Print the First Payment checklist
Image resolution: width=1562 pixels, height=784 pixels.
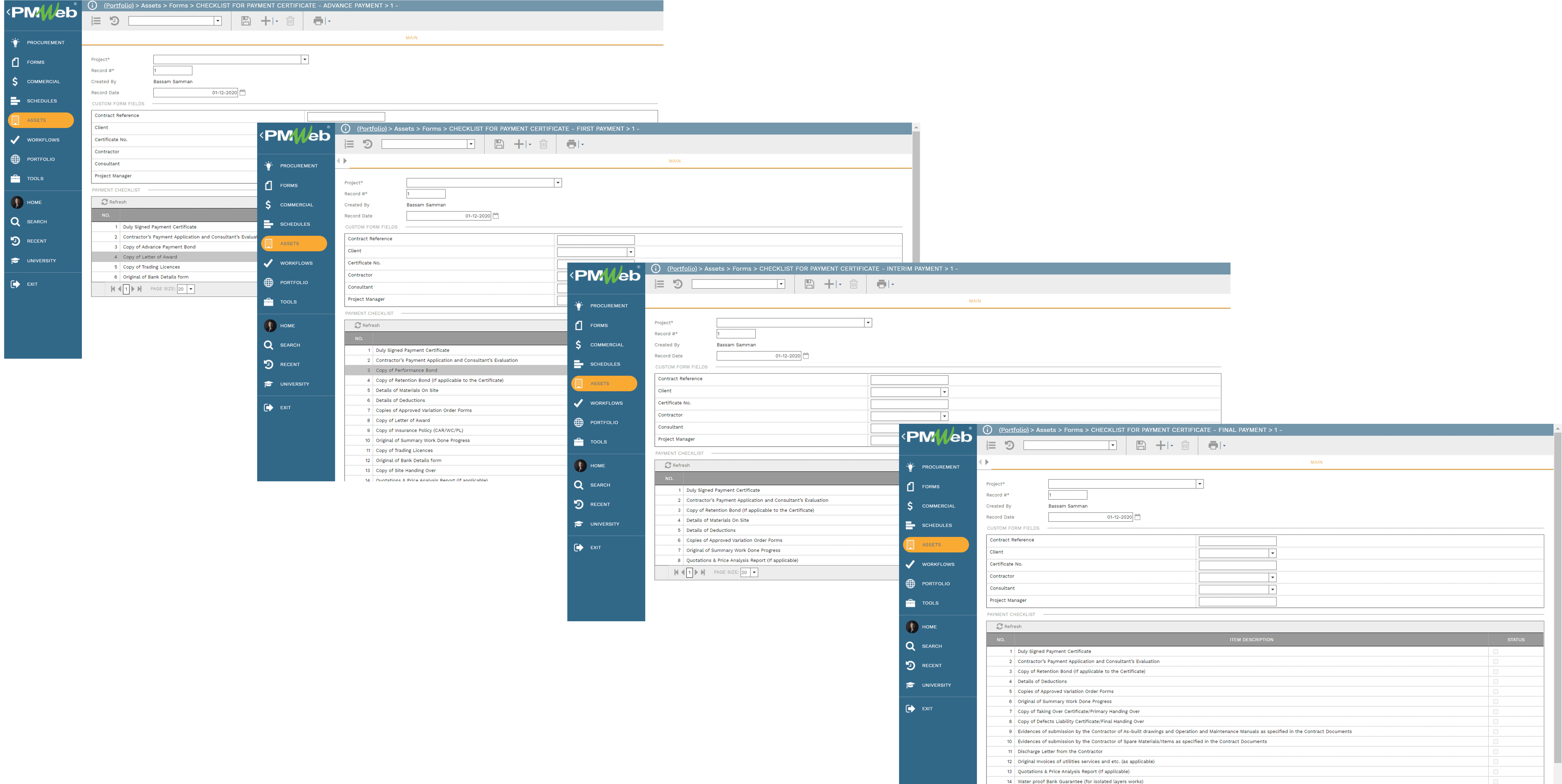point(571,144)
